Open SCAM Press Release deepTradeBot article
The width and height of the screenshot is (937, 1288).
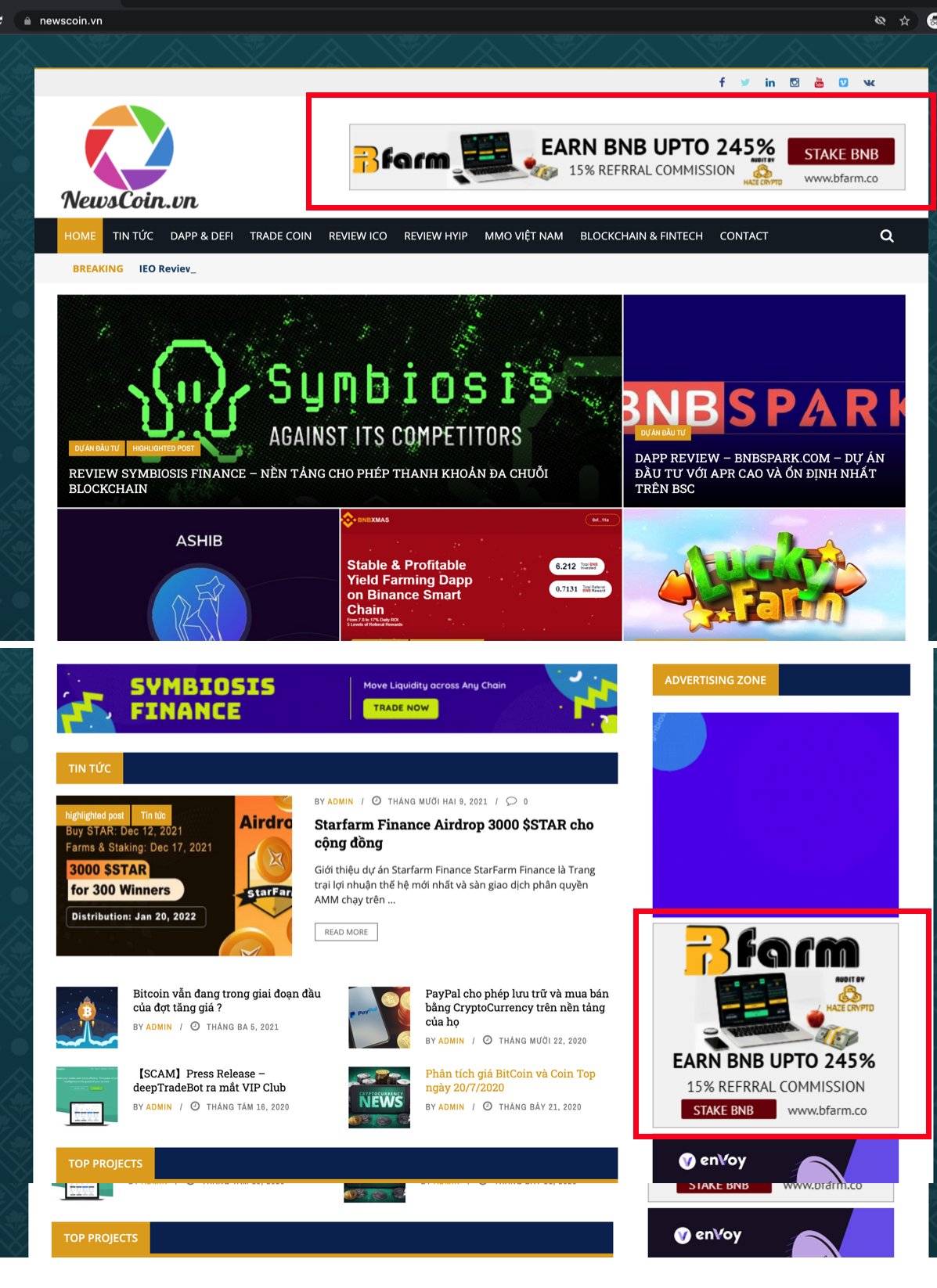click(210, 1080)
